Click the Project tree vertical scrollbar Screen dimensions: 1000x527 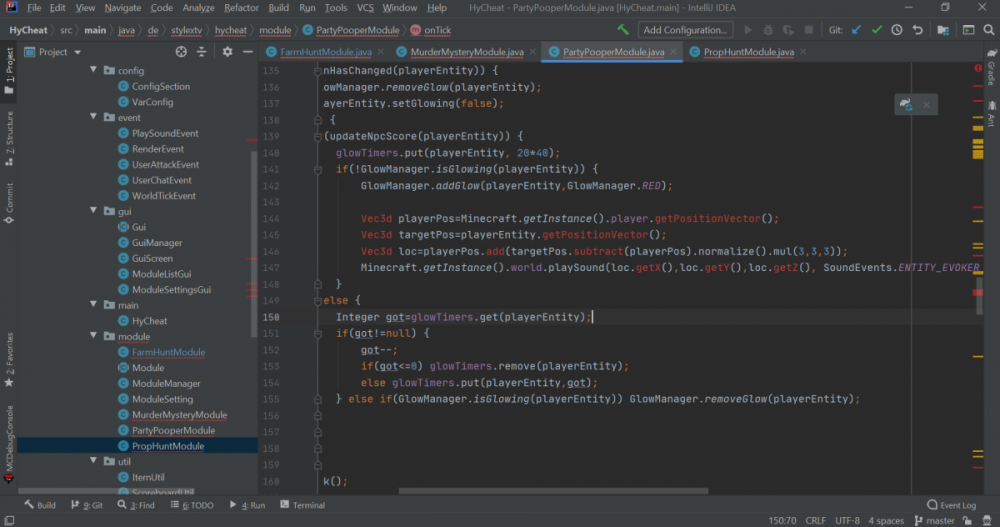pos(254,244)
